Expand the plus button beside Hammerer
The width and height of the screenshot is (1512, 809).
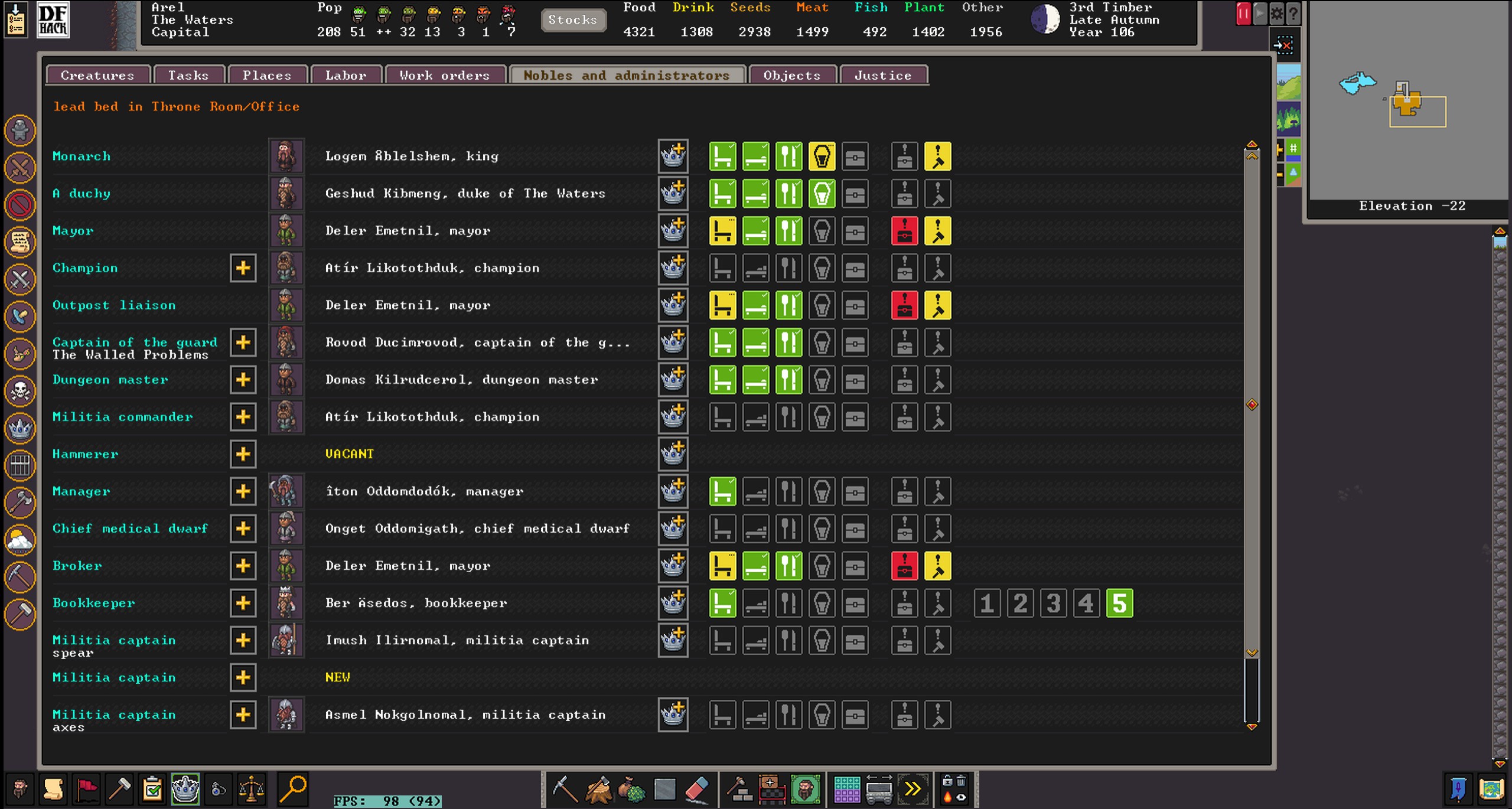click(x=243, y=454)
